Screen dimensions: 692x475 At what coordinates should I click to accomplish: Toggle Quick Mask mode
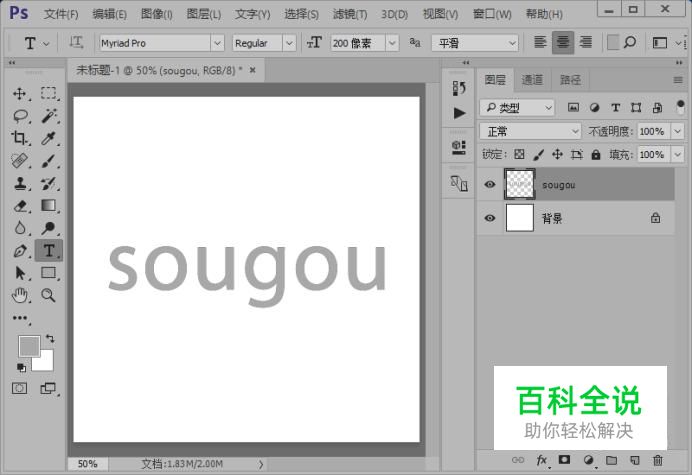point(19,388)
